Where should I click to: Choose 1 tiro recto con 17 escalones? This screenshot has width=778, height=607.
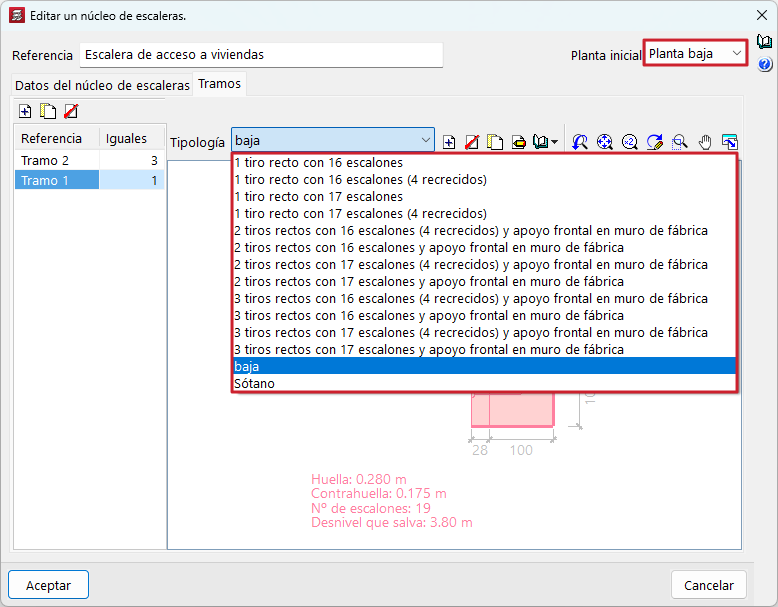click(x=484, y=197)
